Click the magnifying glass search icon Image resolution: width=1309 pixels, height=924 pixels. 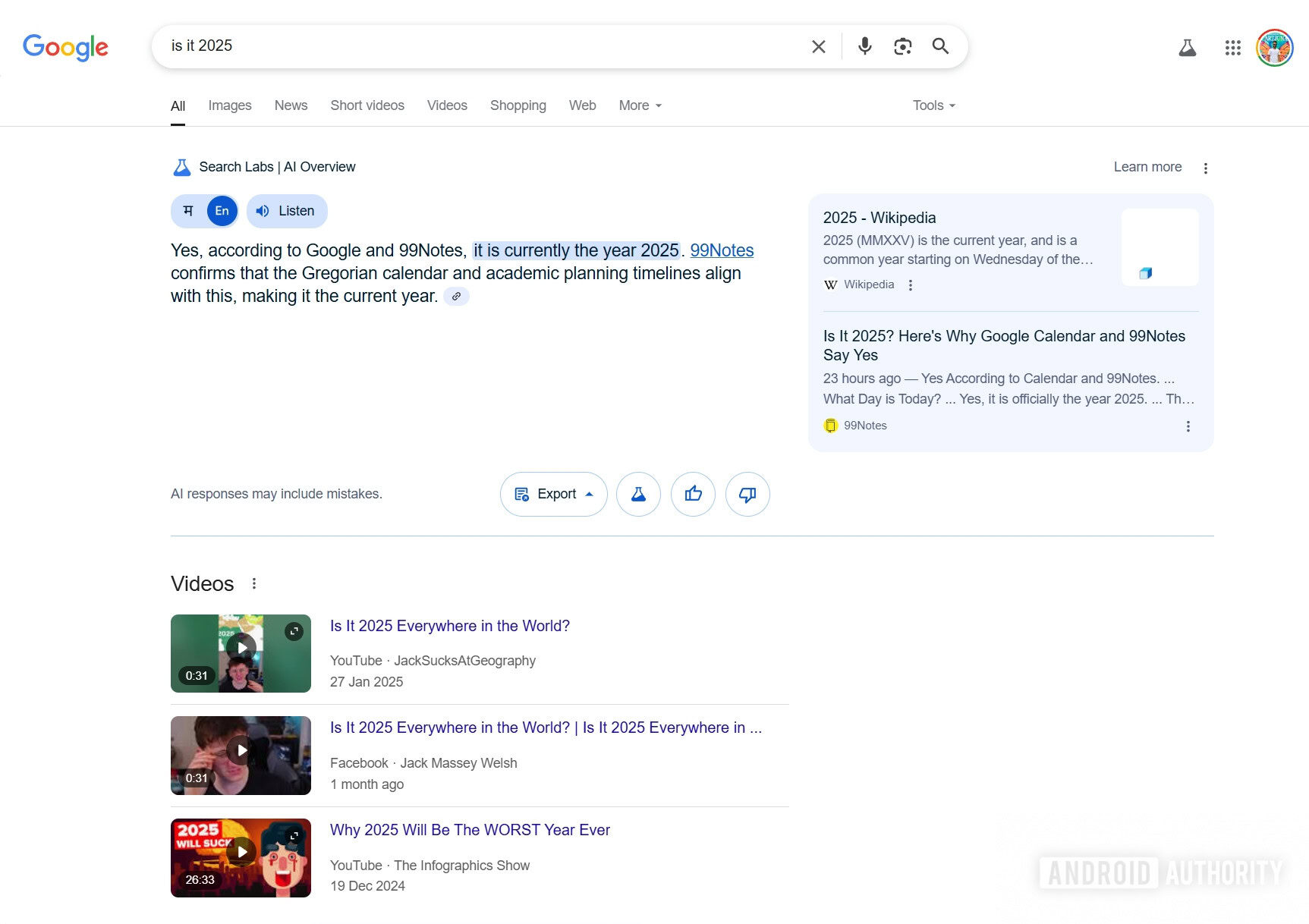pos(940,46)
